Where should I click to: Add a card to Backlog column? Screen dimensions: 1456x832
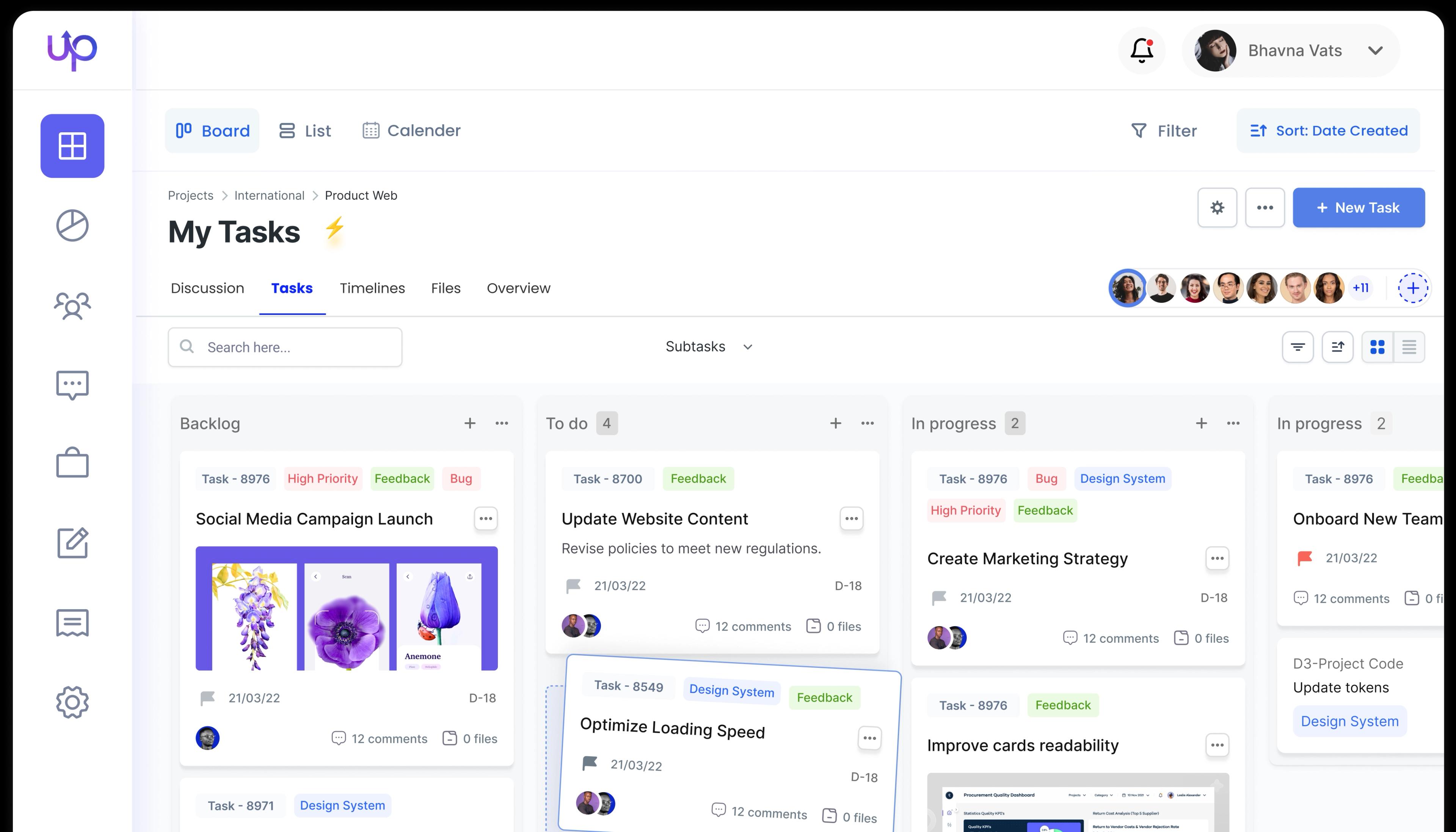click(470, 423)
